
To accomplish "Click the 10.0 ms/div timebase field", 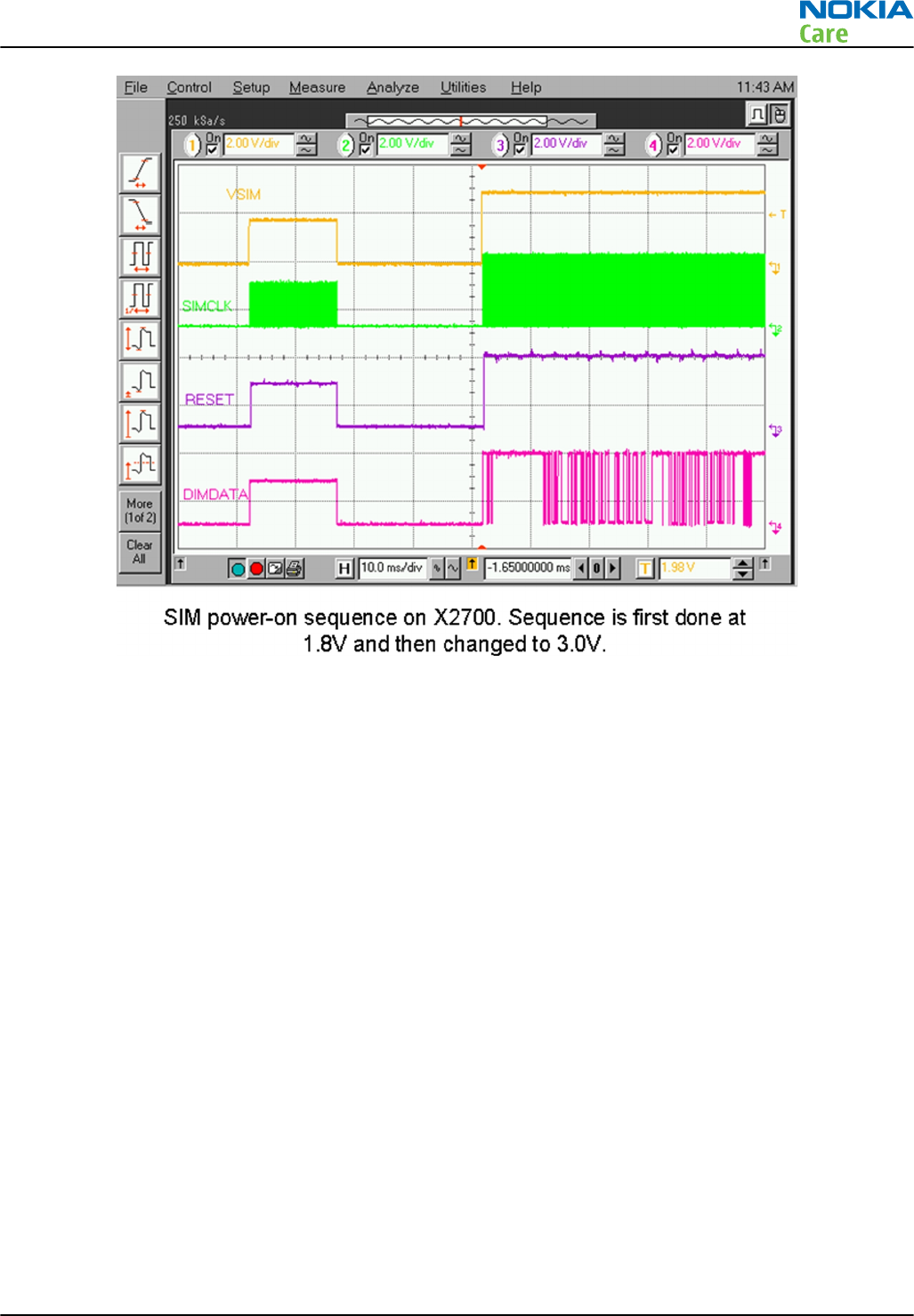I will pyautogui.click(x=393, y=568).
